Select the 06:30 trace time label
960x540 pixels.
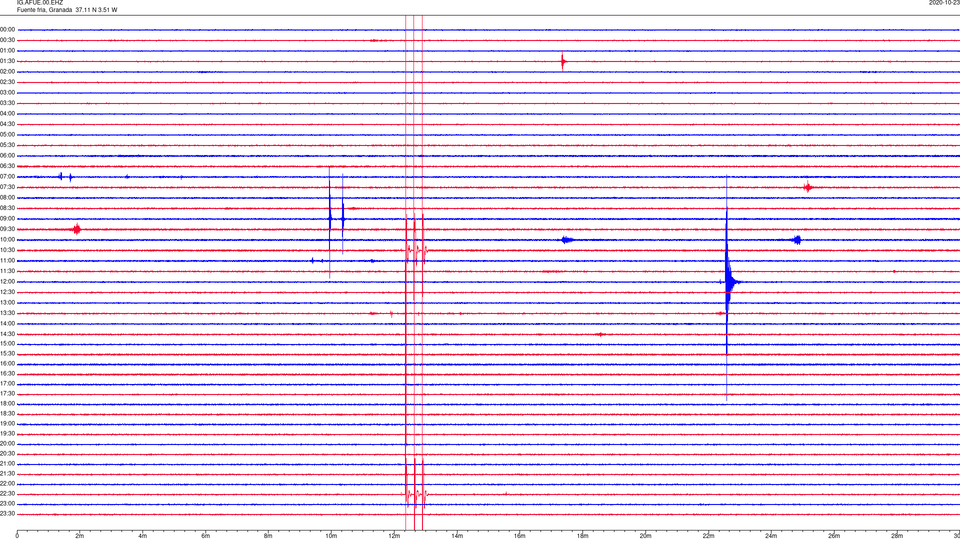7,167
